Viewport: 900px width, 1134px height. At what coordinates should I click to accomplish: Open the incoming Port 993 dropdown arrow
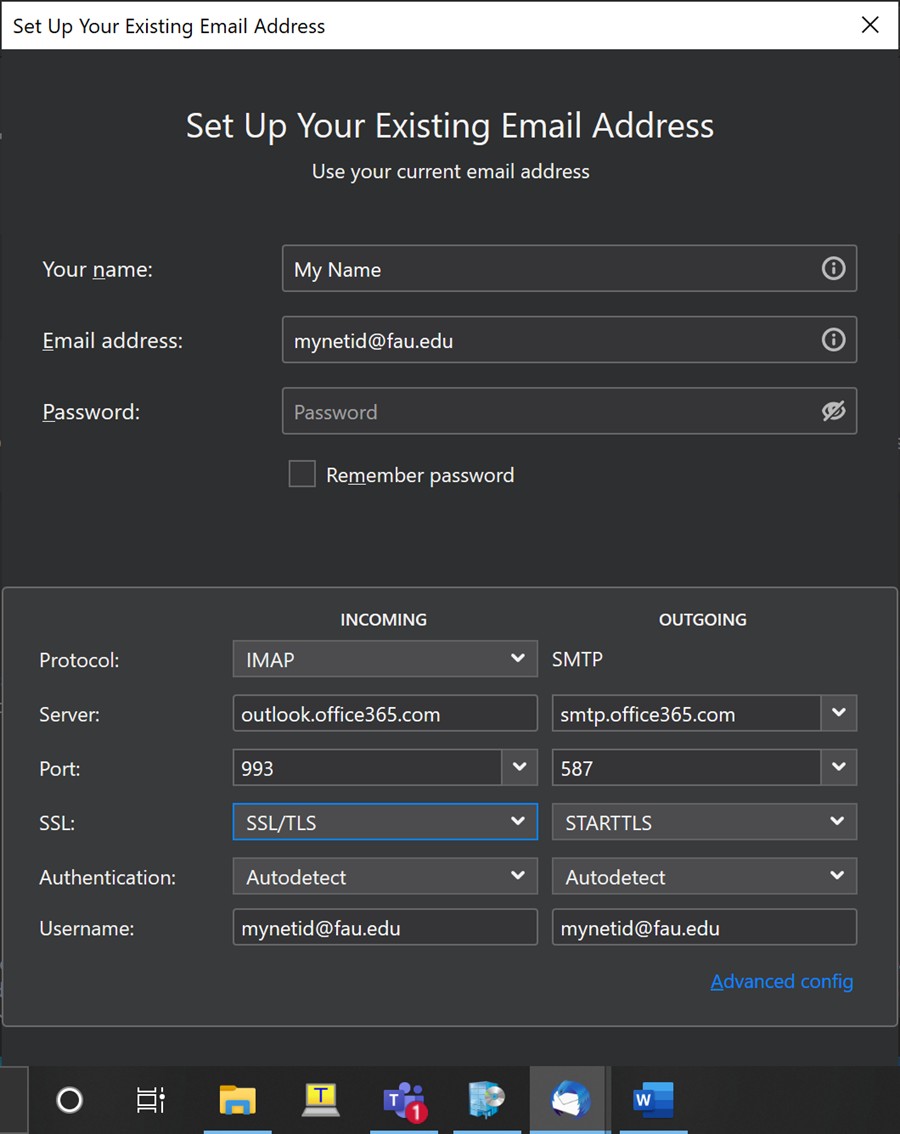click(519, 768)
